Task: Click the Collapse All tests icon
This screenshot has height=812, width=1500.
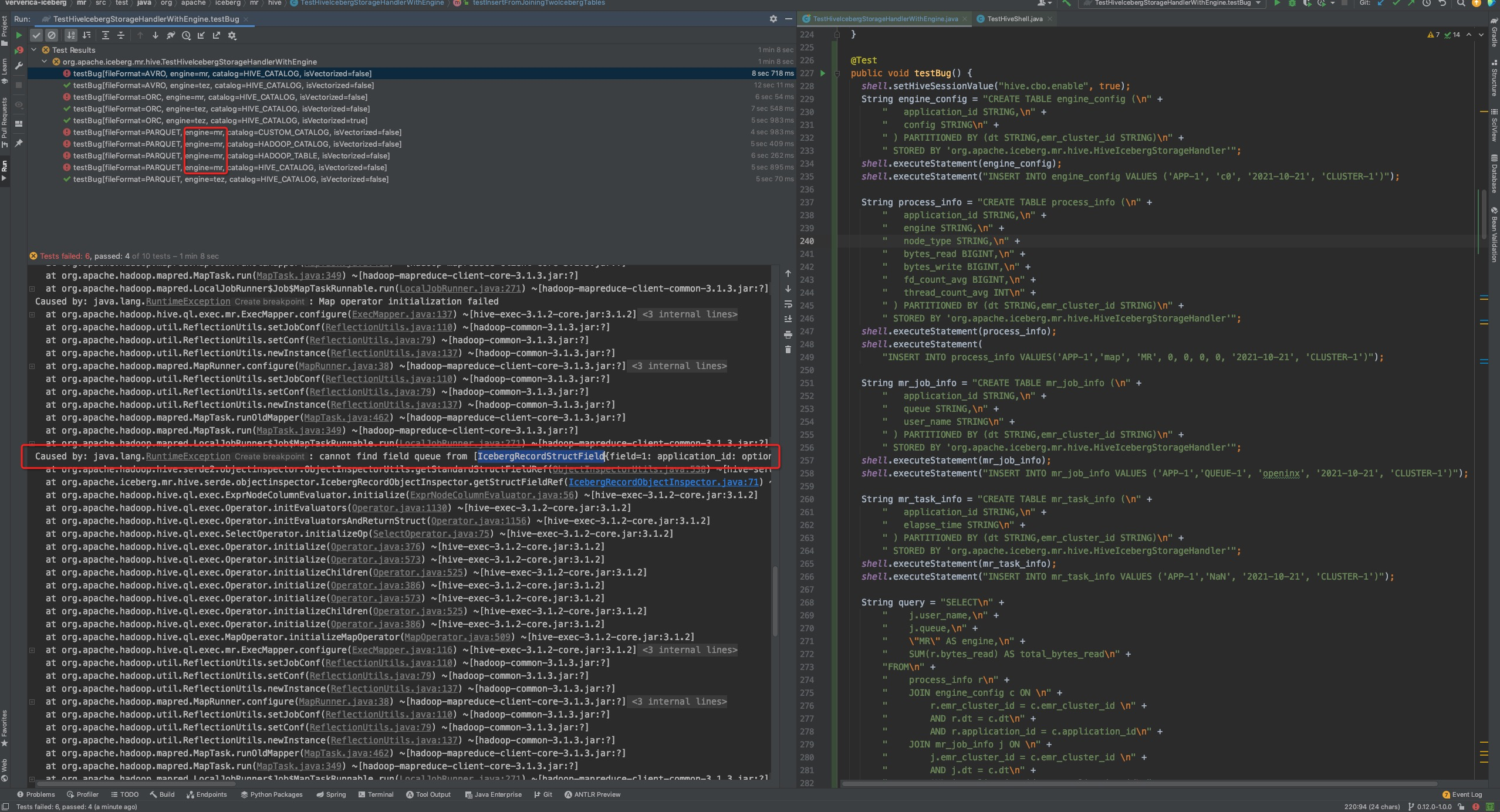Action: pyautogui.click(x=121, y=35)
